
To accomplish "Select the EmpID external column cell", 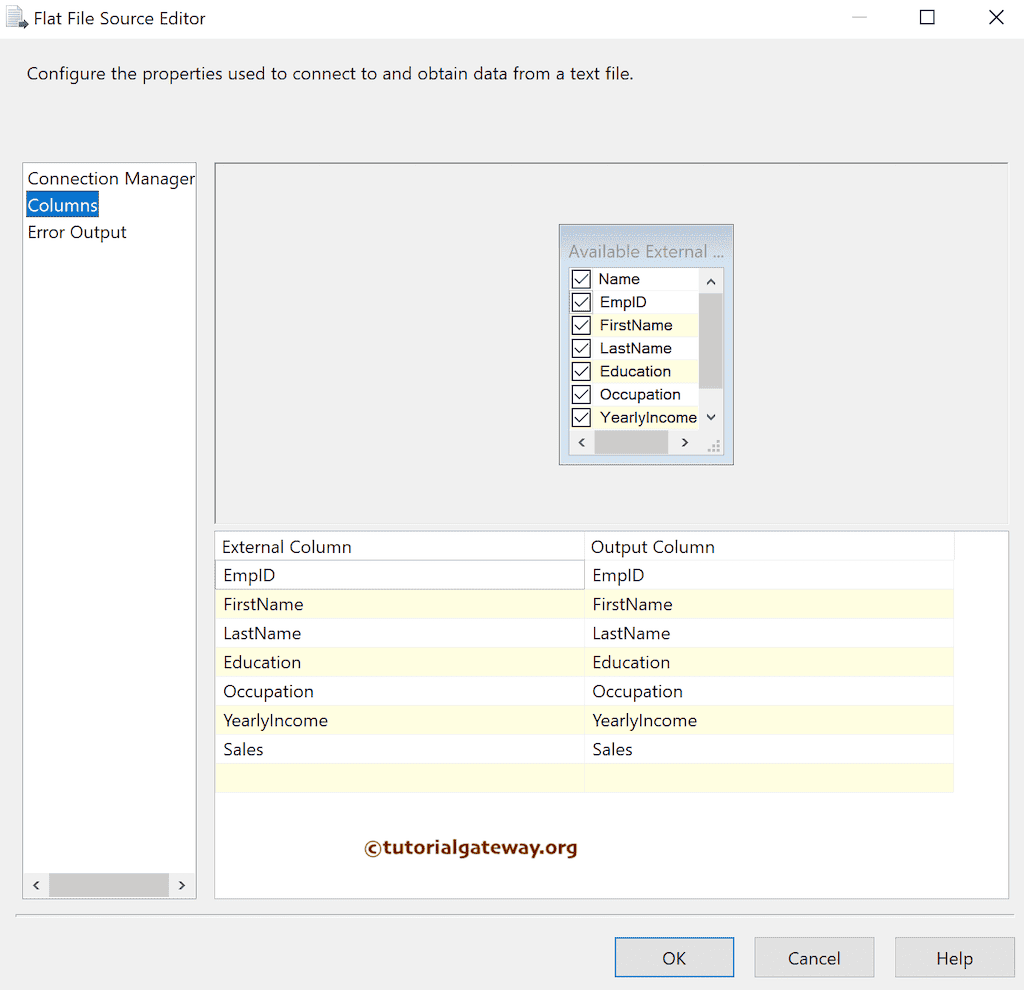I will tap(399, 575).
